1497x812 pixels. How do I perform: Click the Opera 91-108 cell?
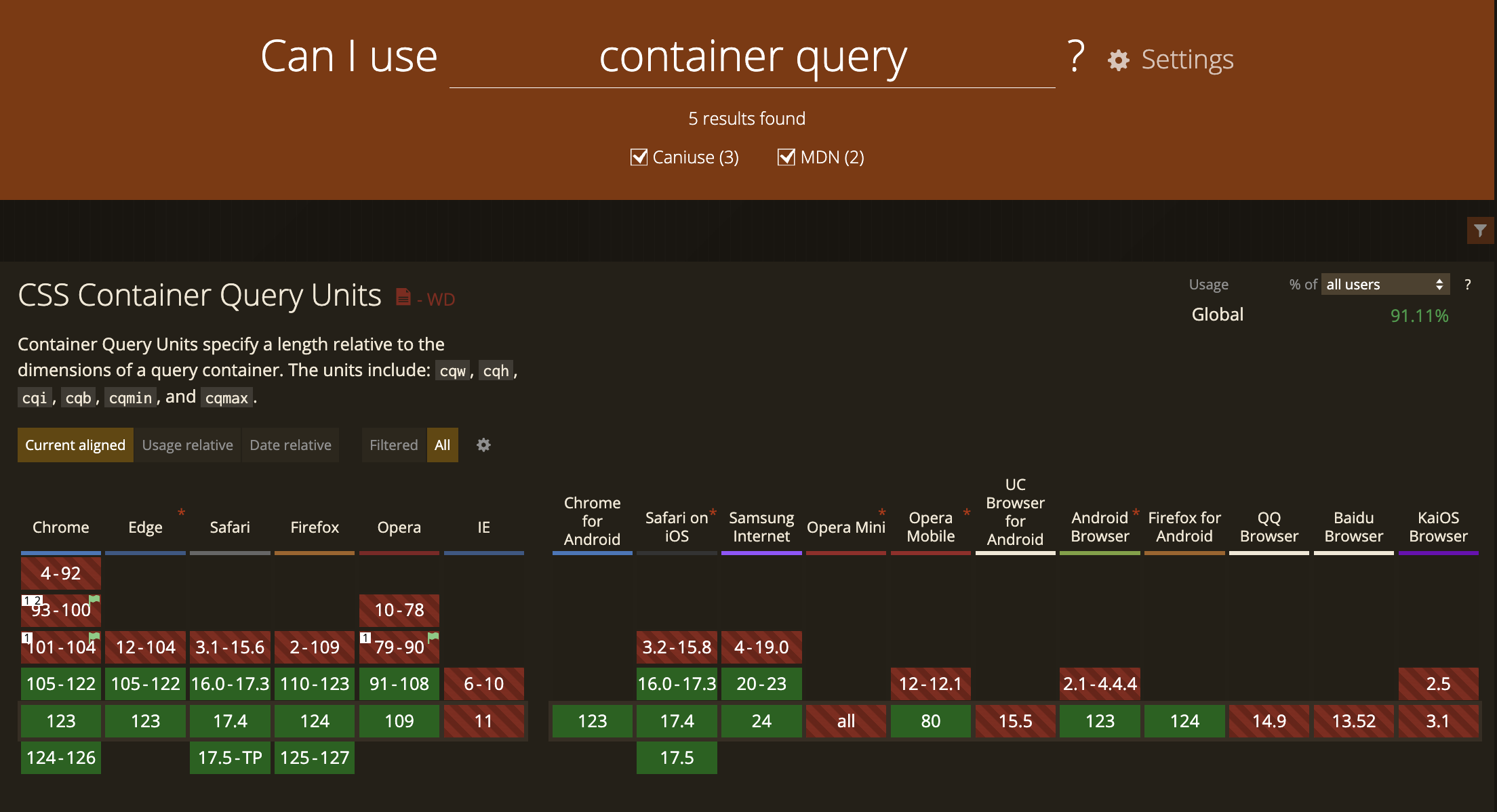point(399,684)
